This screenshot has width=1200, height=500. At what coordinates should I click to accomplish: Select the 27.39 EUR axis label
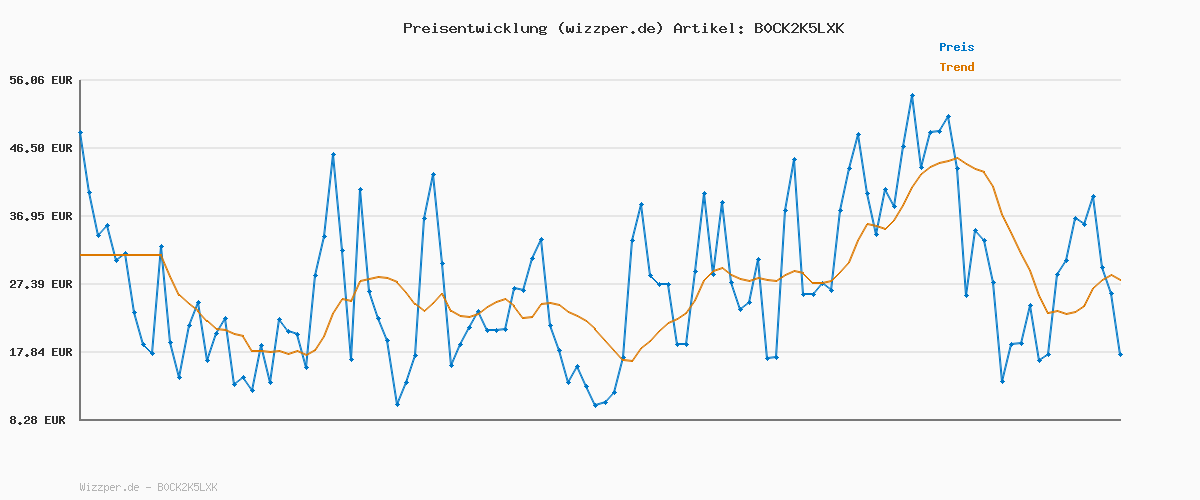[41, 284]
